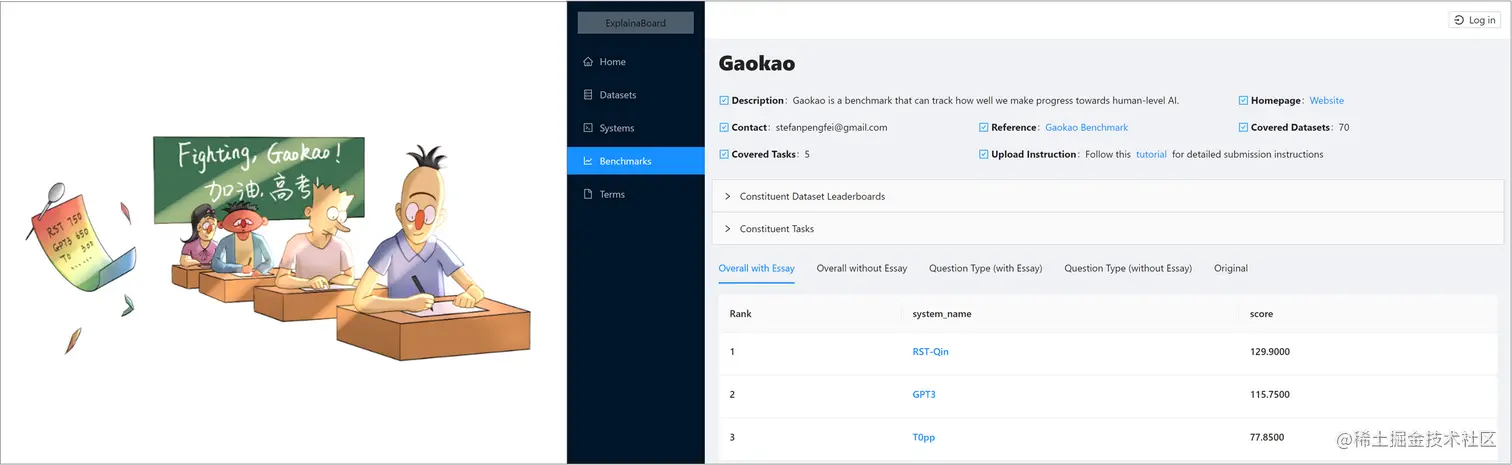Viewport: 1512px width, 465px height.
Task: Toggle the Contact checkbox
Action: point(724,128)
